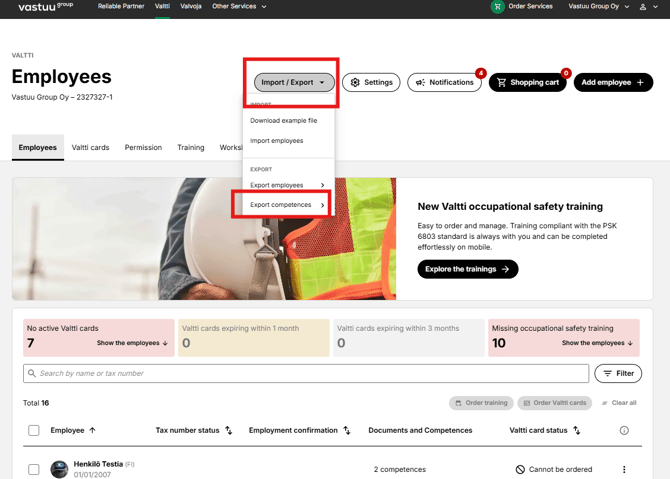Viewport: 670px width, 479px height.
Task: Select Valtti in the top navigation
Action: click(x=162, y=6)
